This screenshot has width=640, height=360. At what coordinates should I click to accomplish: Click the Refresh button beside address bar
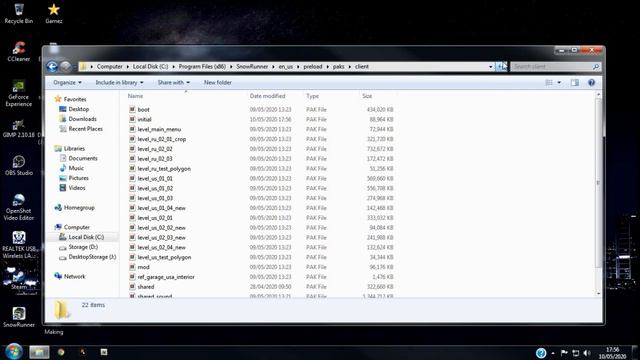(501, 67)
